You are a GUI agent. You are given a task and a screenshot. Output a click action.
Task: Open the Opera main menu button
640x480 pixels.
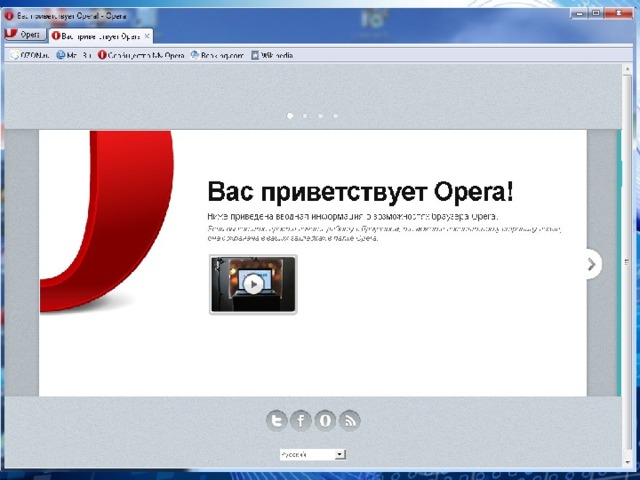(x=24, y=35)
